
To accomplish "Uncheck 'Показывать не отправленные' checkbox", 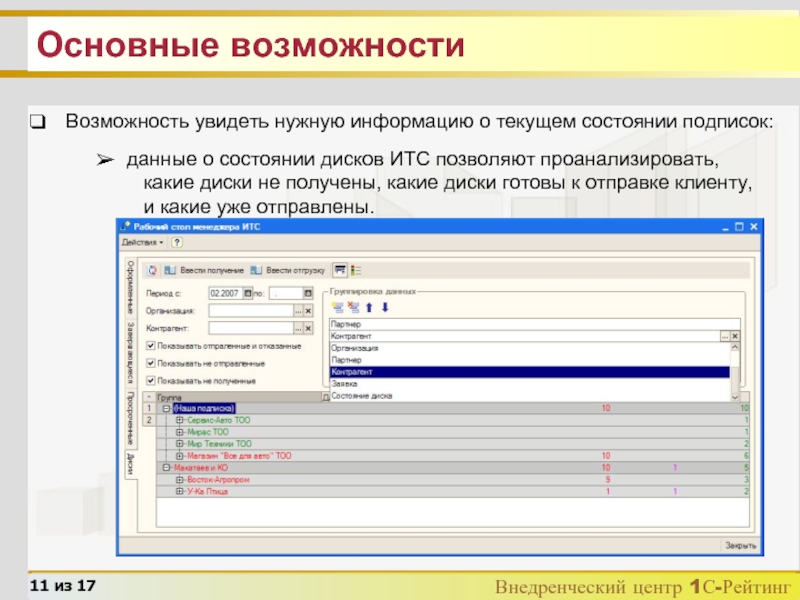I will click(x=150, y=363).
